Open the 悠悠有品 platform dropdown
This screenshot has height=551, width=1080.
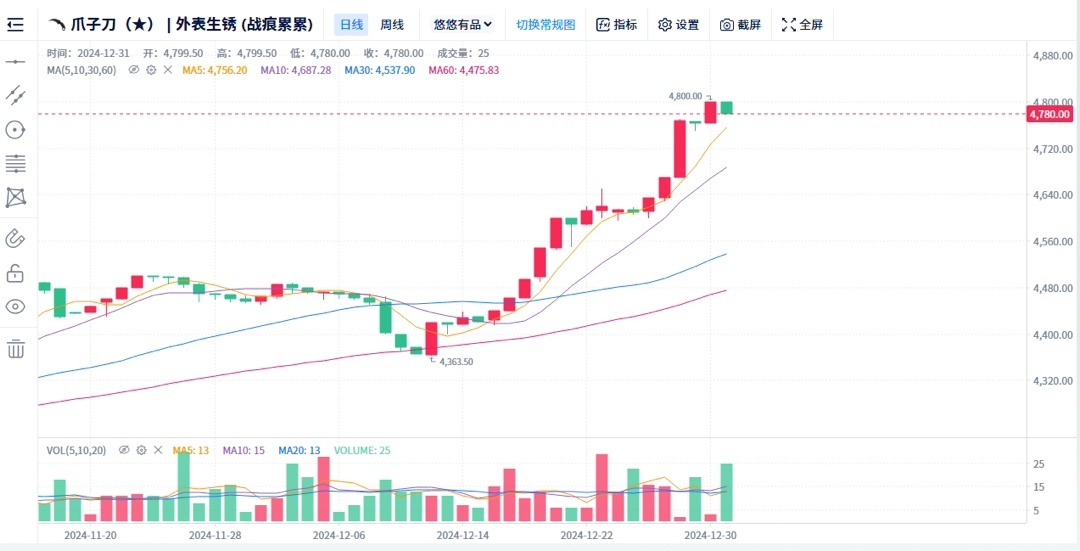click(463, 24)
